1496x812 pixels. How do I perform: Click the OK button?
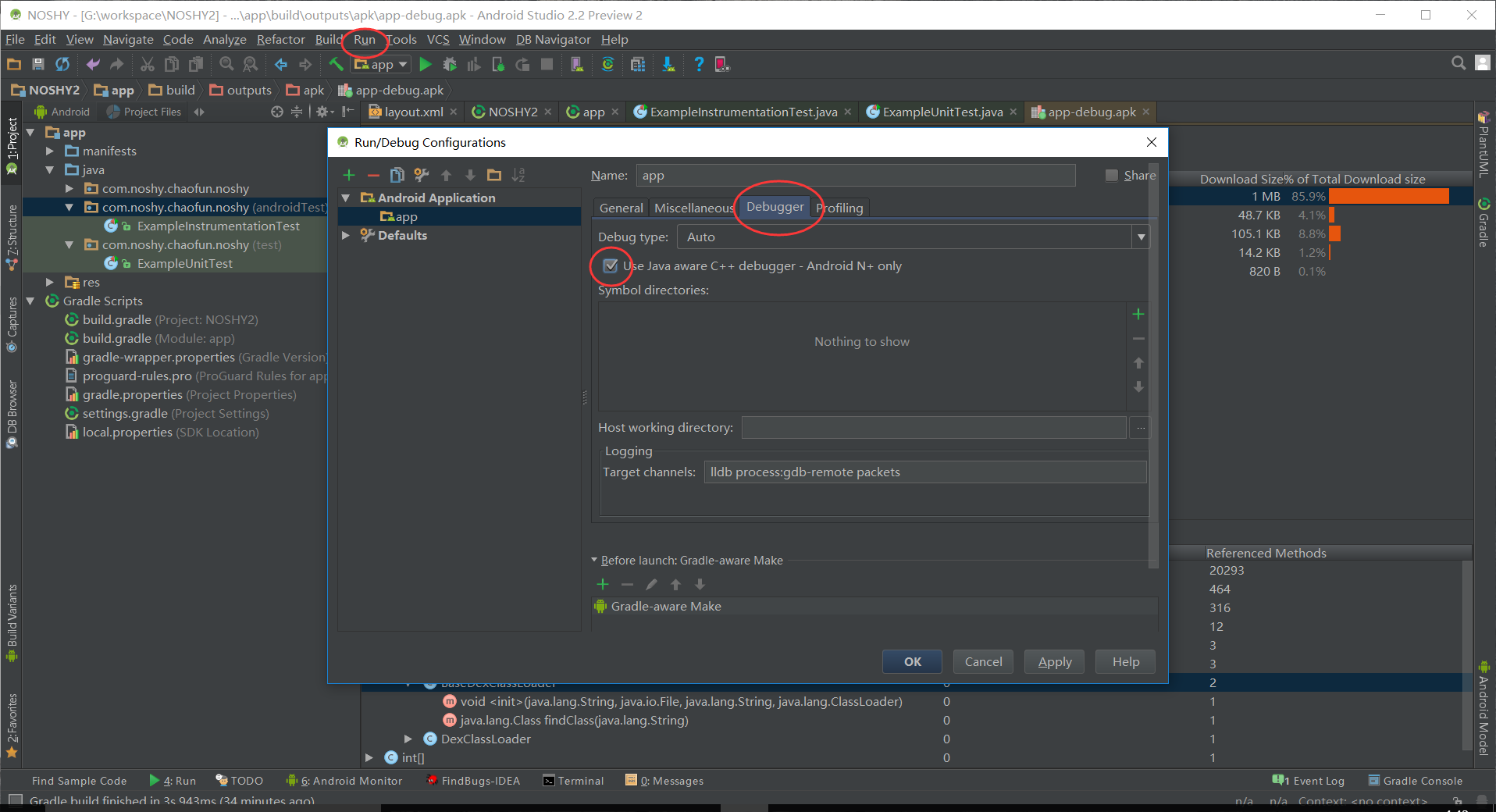pyautogui.click(x=912, y=661)
